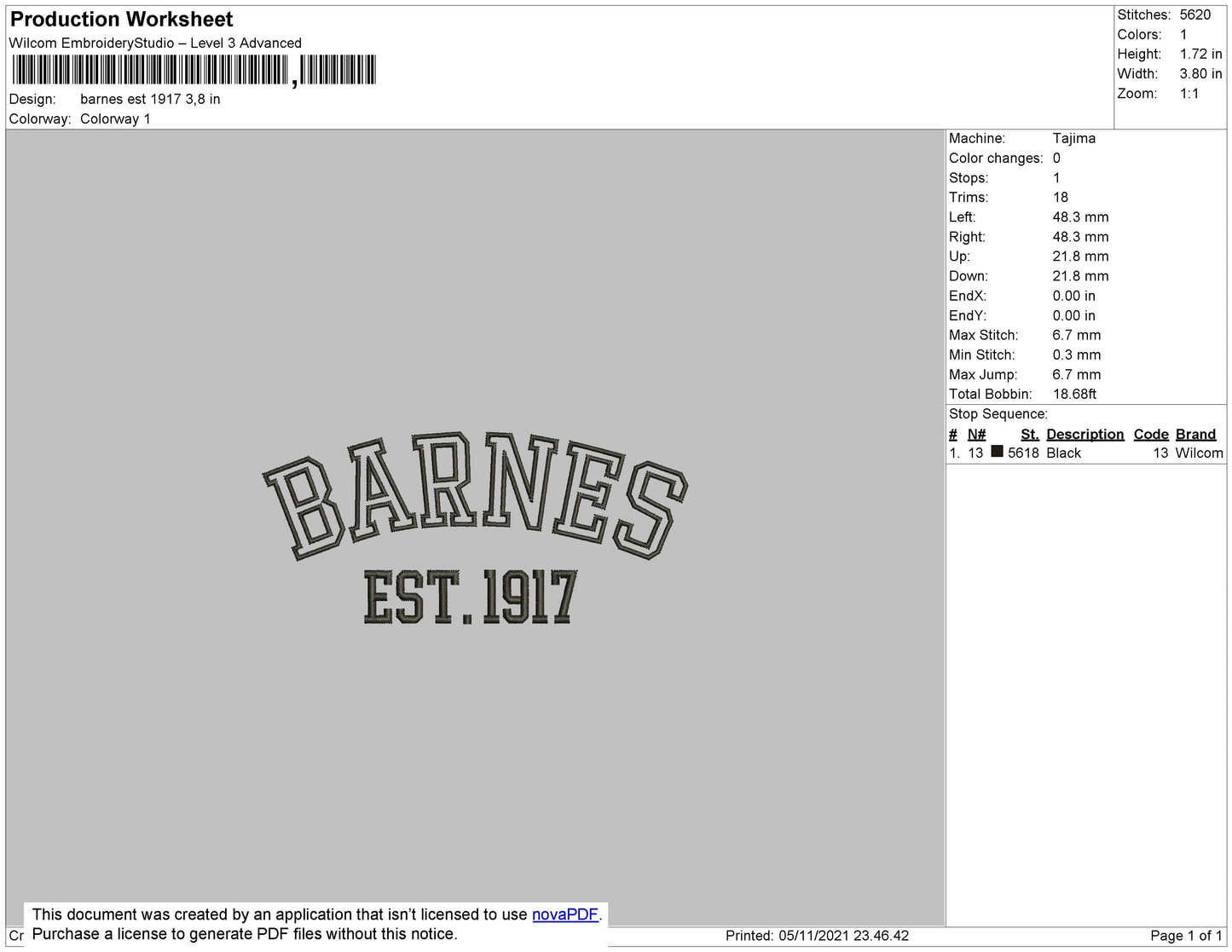
Task: Click 'Wilcom EmbroideryStudio – Level 3 Advanced' text
Action: coord(155,43)
